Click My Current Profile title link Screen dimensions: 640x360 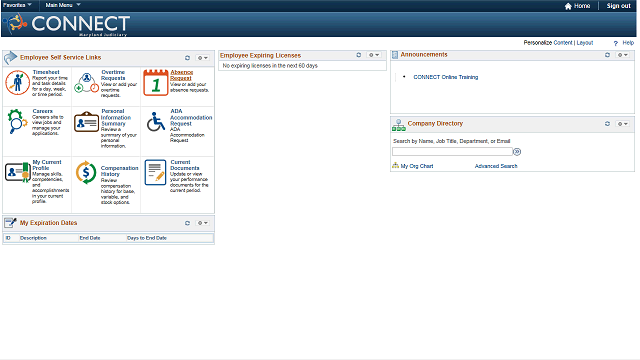47,165
